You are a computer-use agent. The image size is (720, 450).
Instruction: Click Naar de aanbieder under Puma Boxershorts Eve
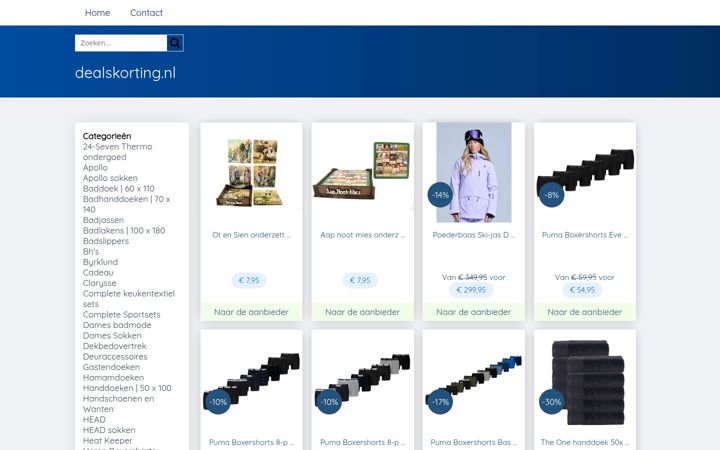(x=585, y=312)
